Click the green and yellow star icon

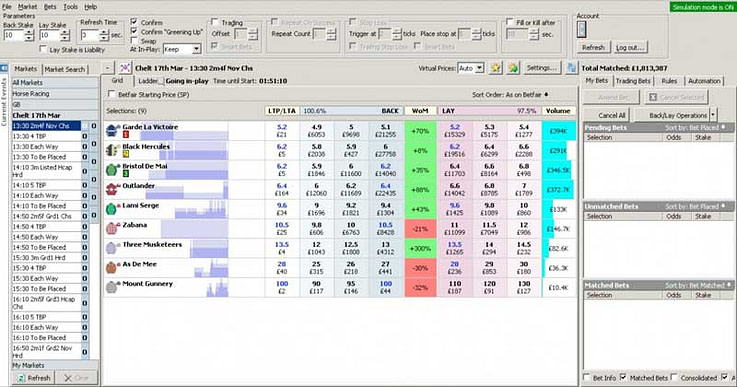tap(513, 68)
